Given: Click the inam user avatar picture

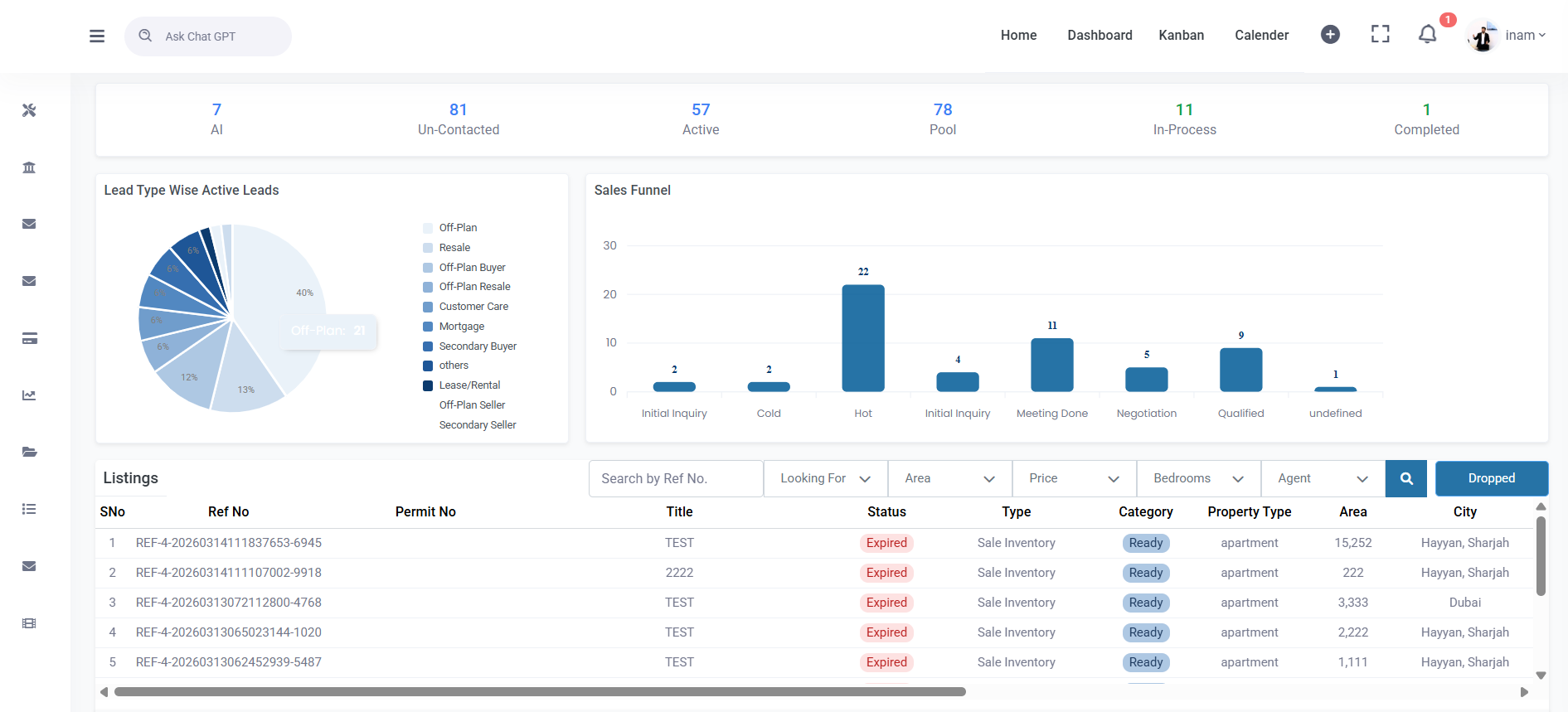Looking at the screenshot, I should pos(1483,36).
